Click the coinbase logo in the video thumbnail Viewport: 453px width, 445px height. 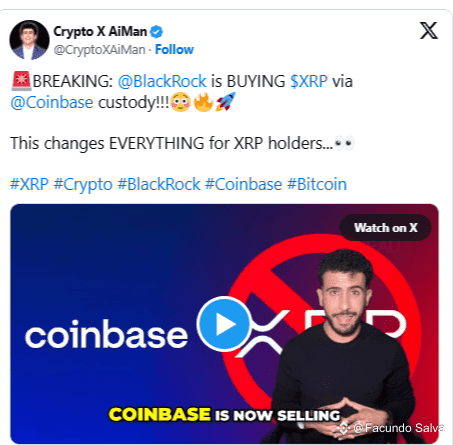[x=106, y=334]
